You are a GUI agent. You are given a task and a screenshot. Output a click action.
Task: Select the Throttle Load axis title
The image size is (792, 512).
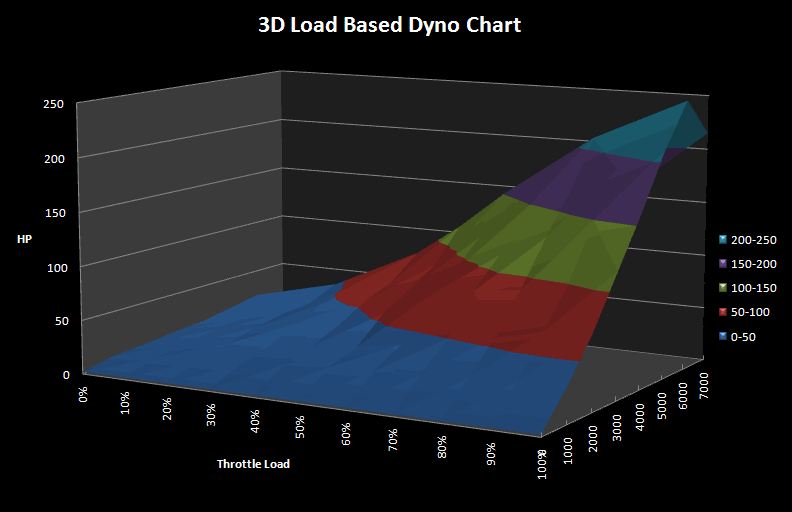253,464
